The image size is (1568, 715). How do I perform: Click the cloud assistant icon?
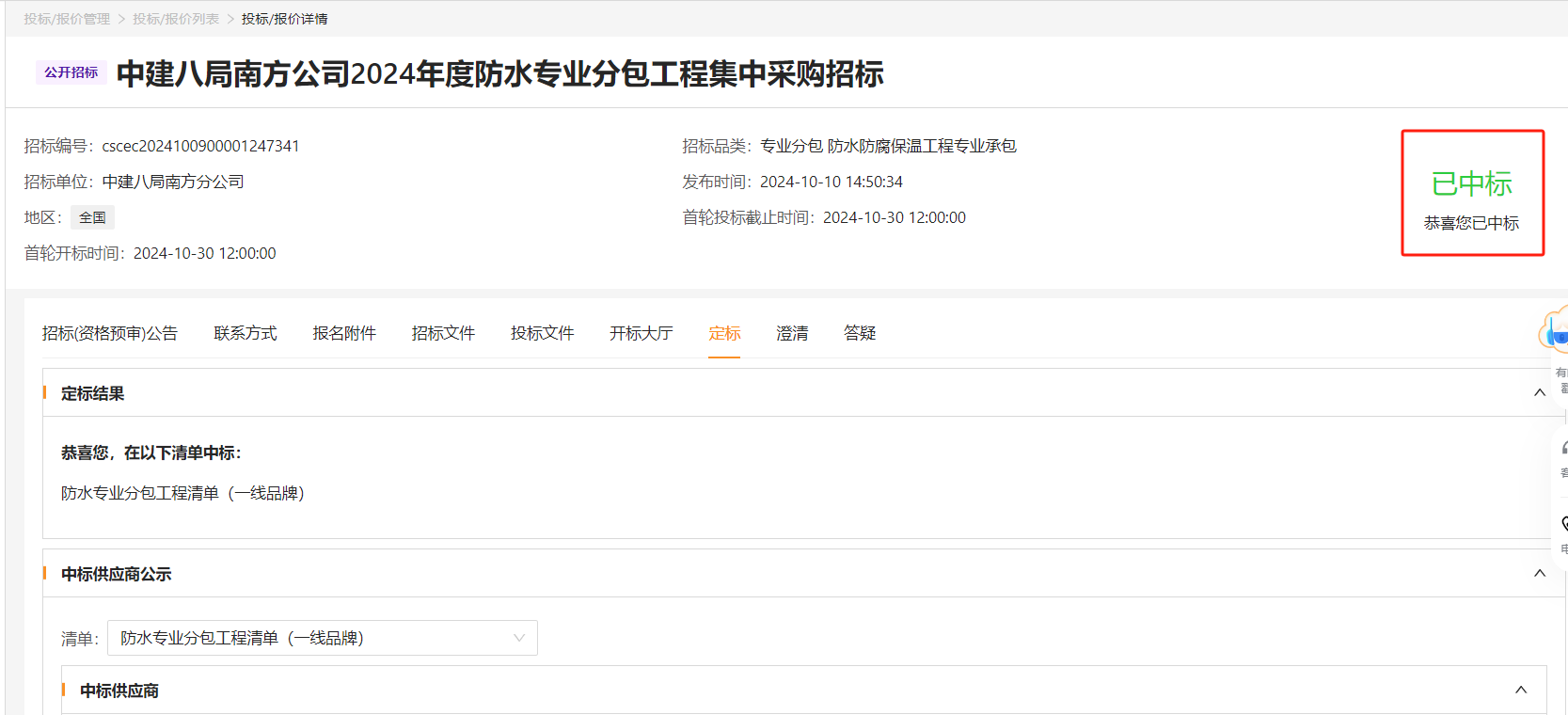click(x=1554, y=329)
